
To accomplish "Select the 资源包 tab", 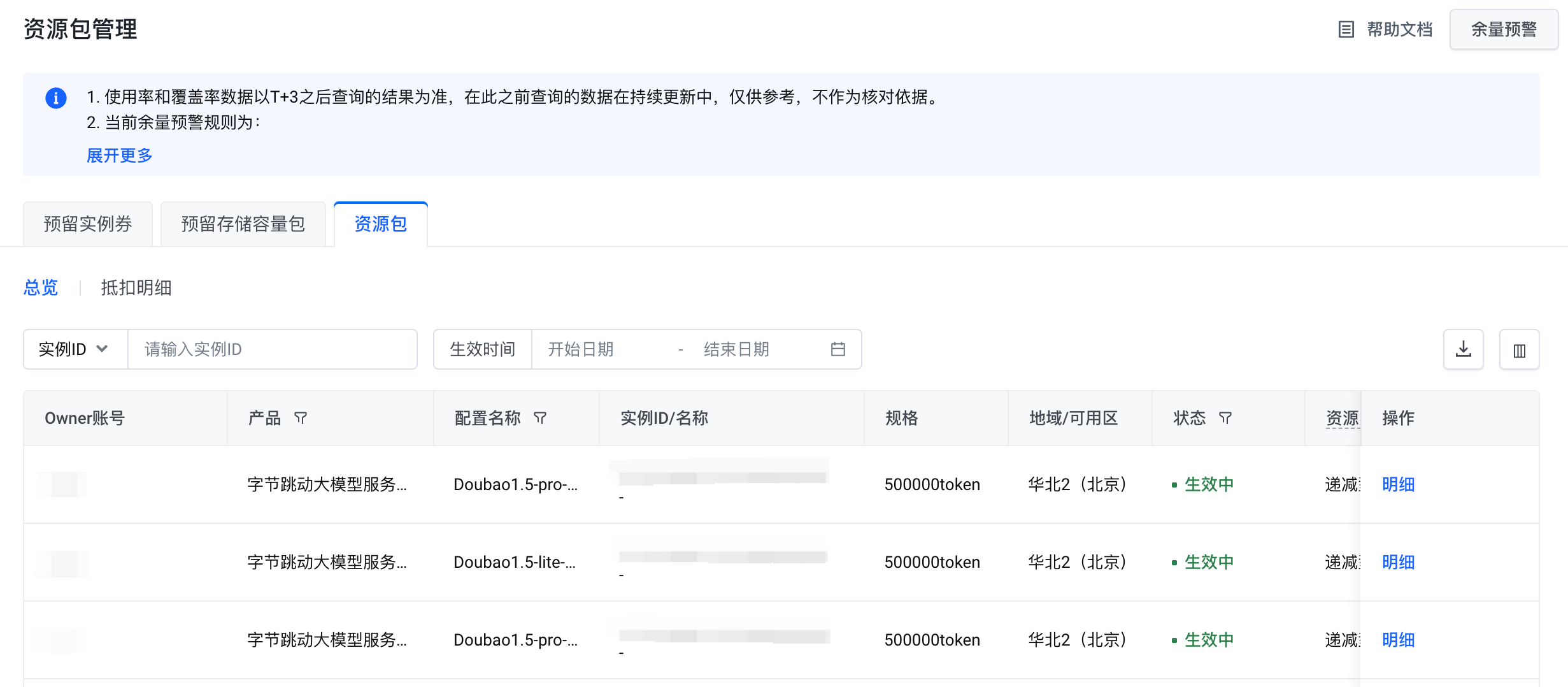I will point(381,224).
